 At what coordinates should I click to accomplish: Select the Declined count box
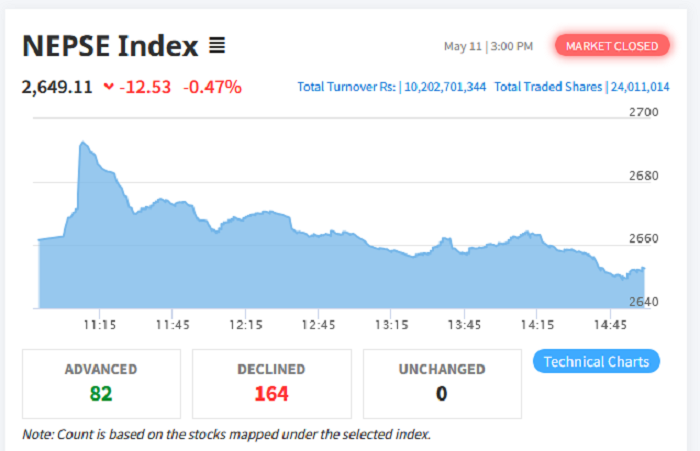coord(271,382)
